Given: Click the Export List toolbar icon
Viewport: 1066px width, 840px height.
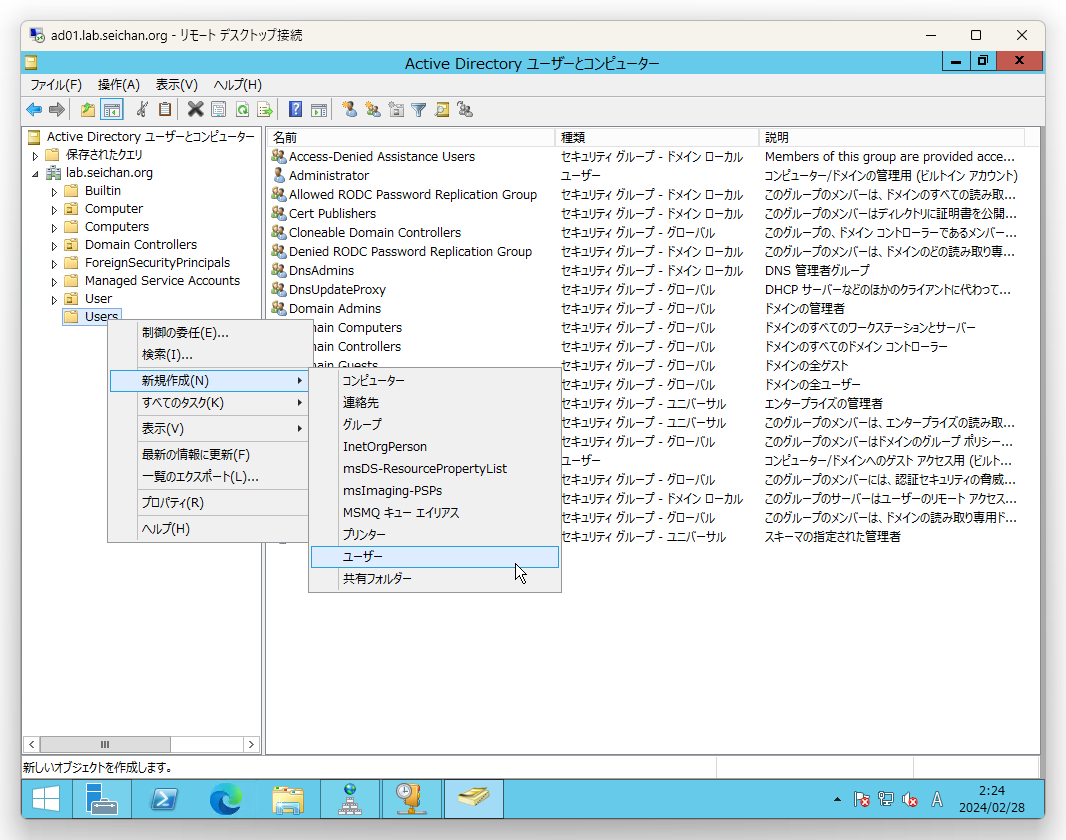Looking at the screenshot, I should click(265, 110).
